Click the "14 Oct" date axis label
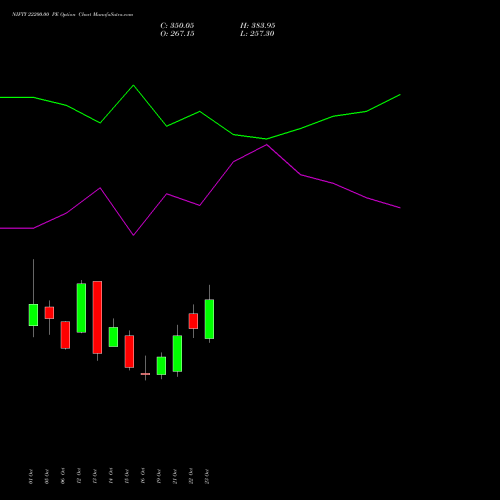Image resolution: width=500 pixels, height=500 pixels. (x=111, y=477)
